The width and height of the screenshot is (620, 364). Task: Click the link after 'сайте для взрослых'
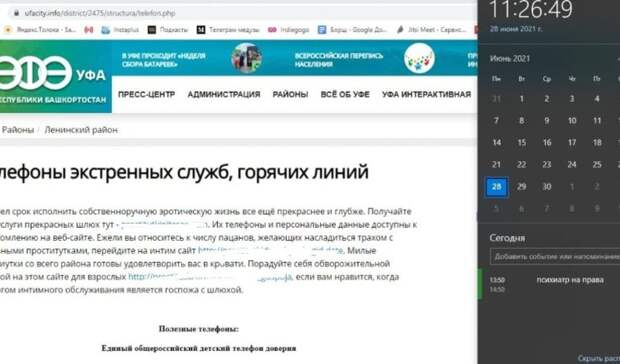[210, 277]
